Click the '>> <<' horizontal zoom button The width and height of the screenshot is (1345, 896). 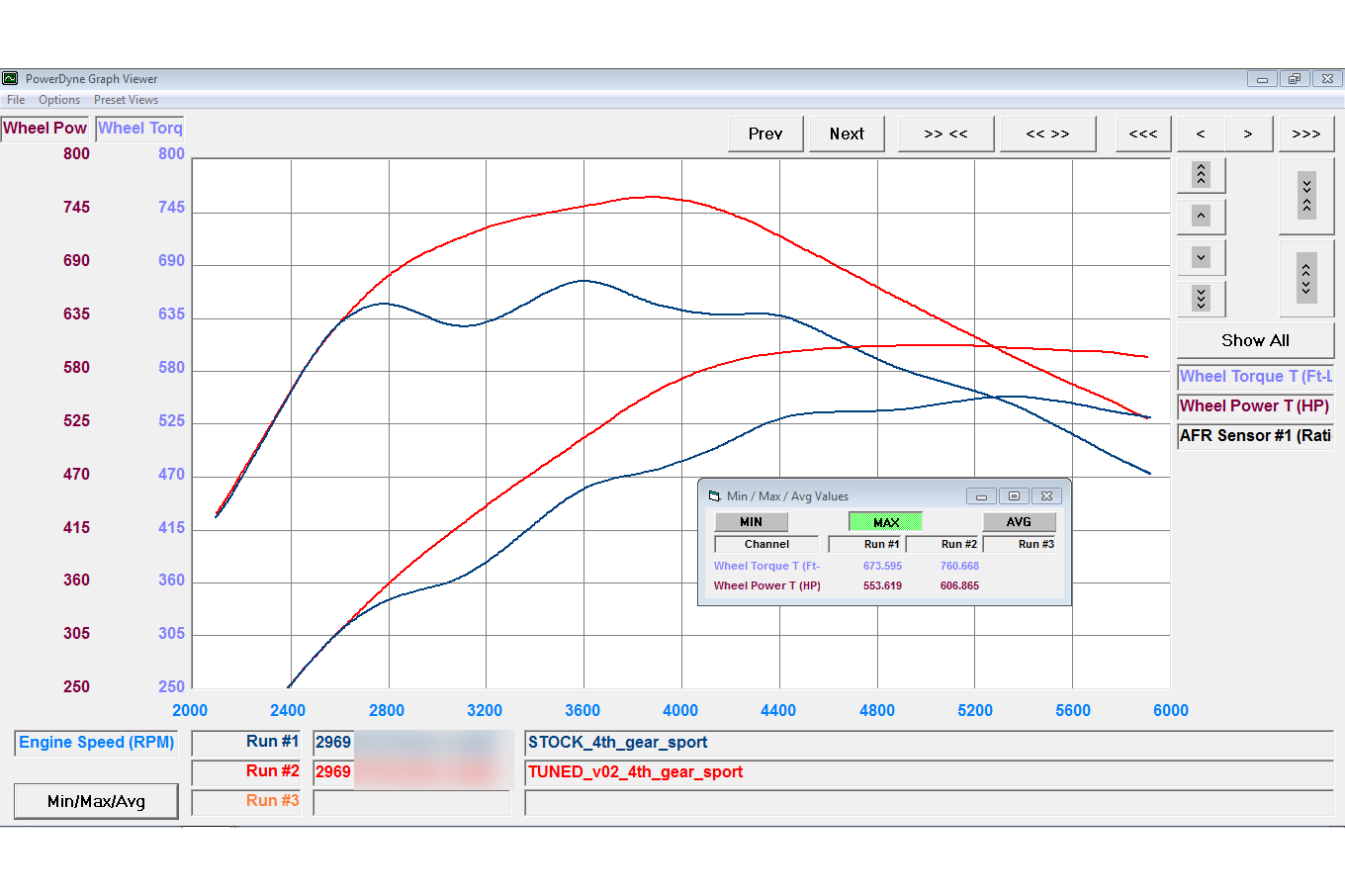click(945, 134)
